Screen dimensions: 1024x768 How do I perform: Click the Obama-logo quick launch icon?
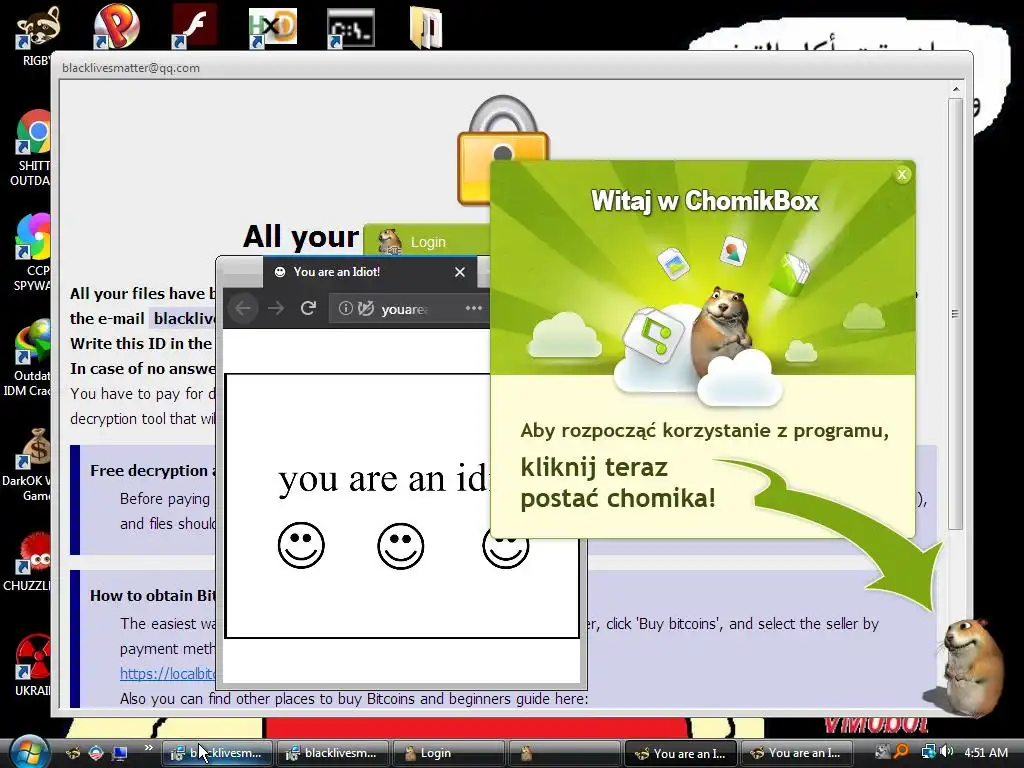(x=96, y=753)
